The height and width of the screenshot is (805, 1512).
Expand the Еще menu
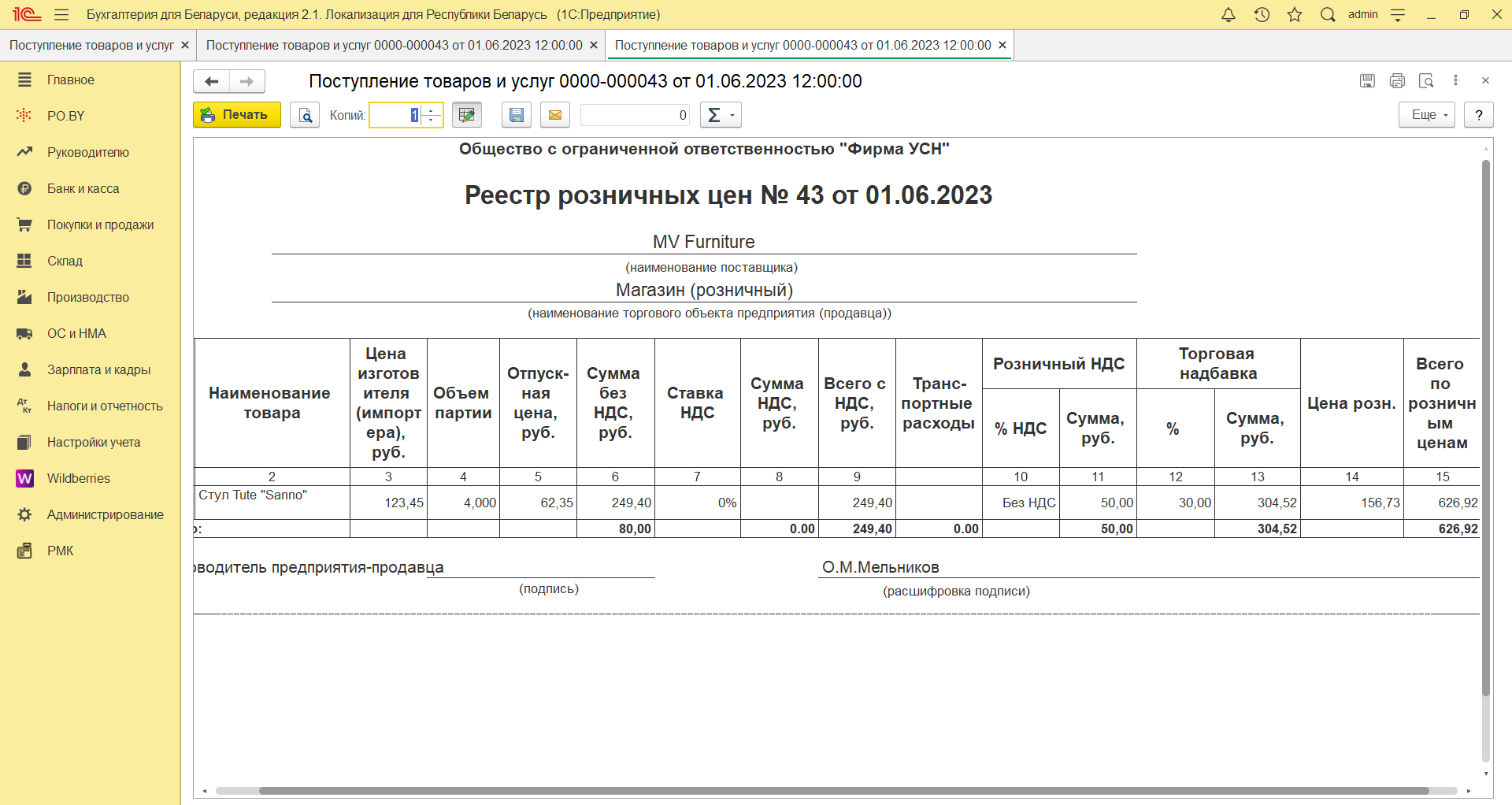tap(1426, 115)
